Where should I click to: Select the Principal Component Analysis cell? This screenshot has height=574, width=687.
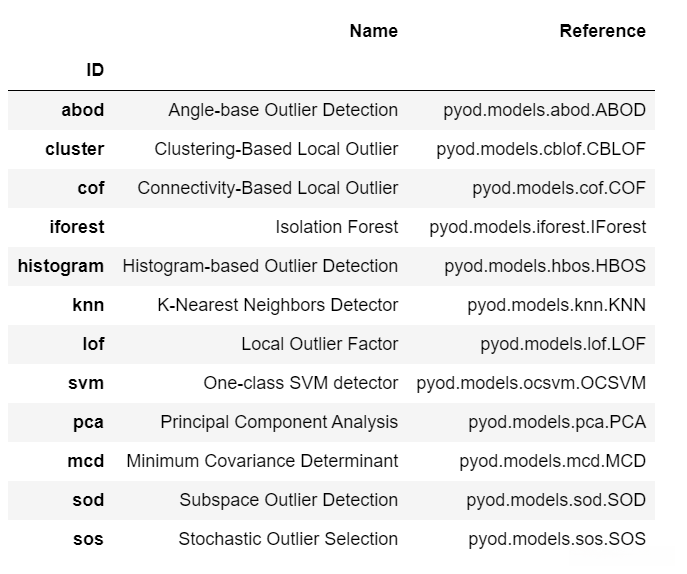pyautogui.click(x=279, y=422)
